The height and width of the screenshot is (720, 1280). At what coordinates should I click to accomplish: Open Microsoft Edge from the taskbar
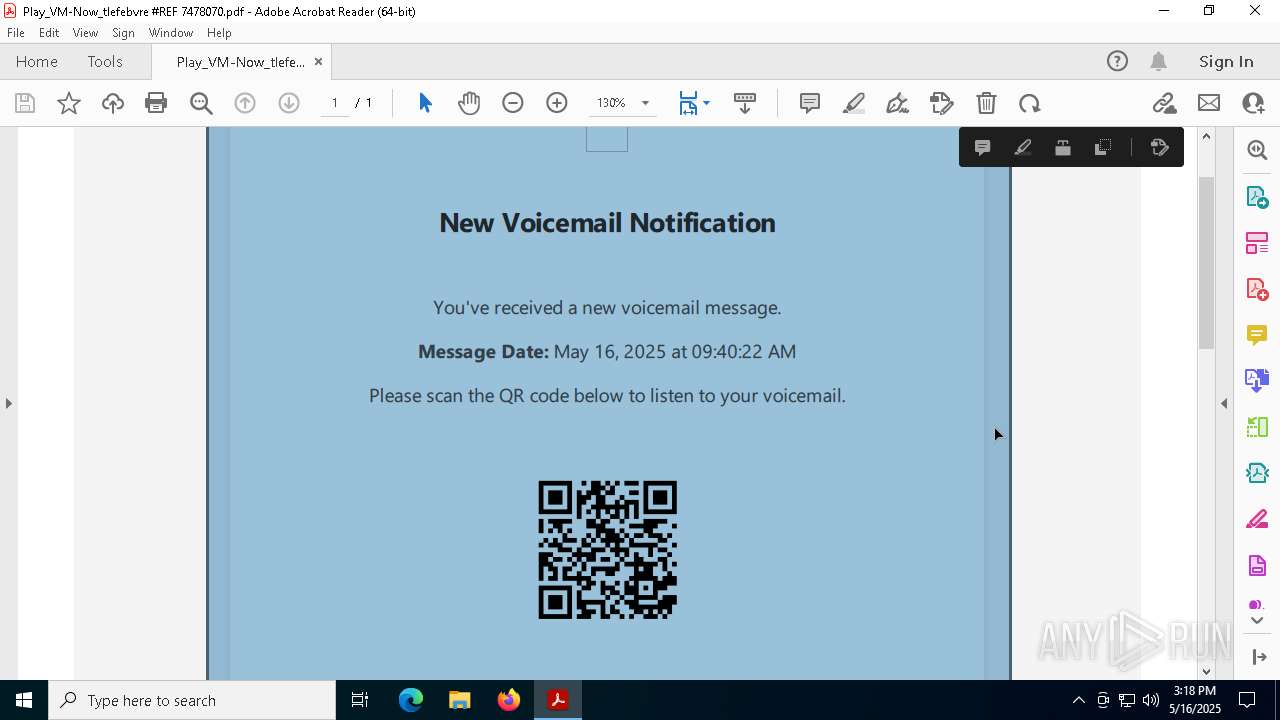pos(411,700)
